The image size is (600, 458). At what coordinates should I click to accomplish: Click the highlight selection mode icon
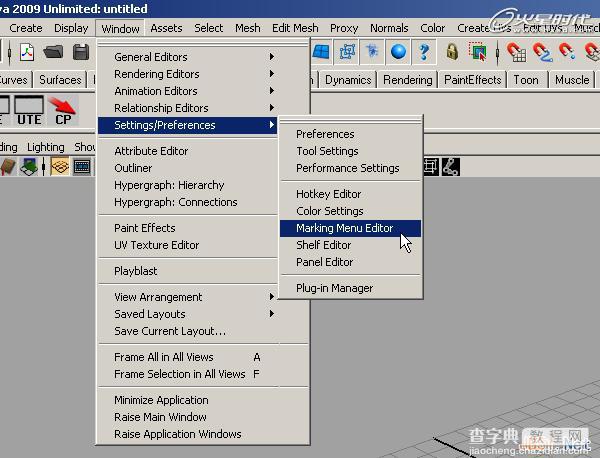point(478,52)
